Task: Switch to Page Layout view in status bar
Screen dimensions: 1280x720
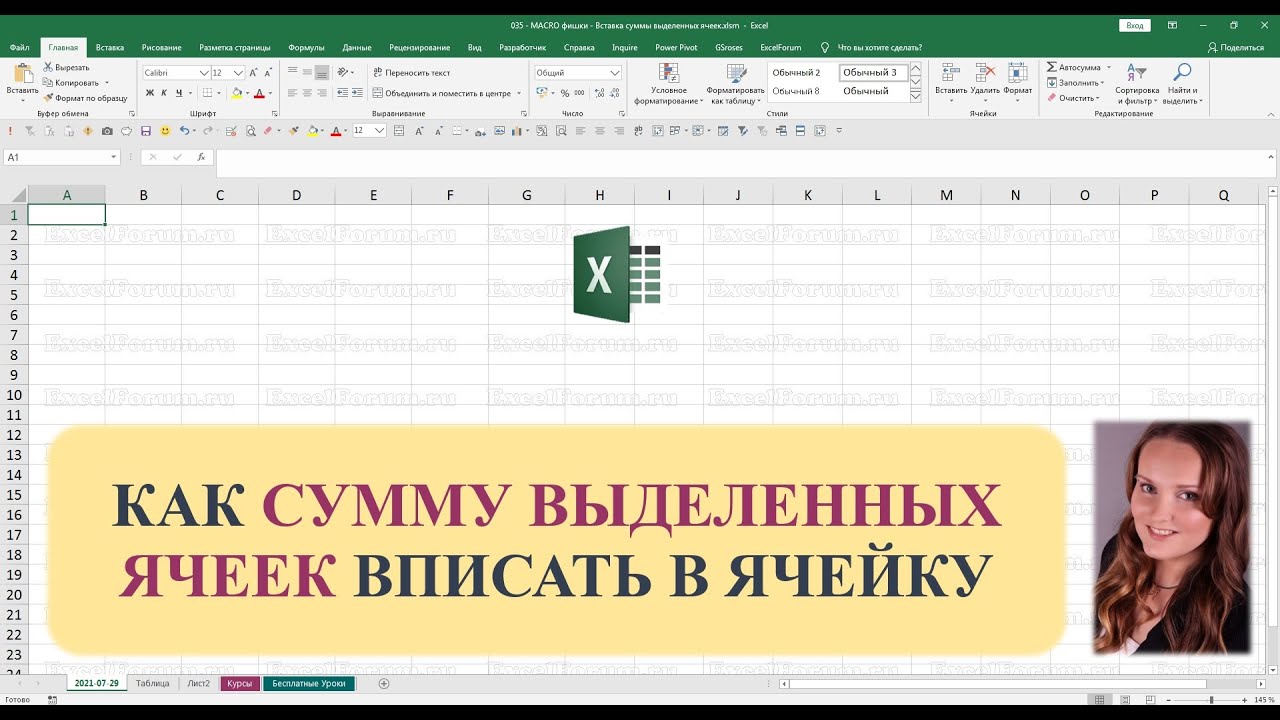Action: click(x=1126, y=700)
